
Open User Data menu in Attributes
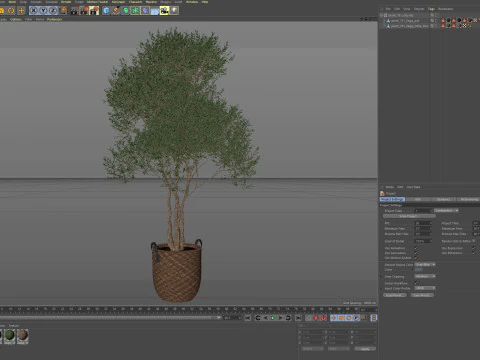tap(413, 187)
